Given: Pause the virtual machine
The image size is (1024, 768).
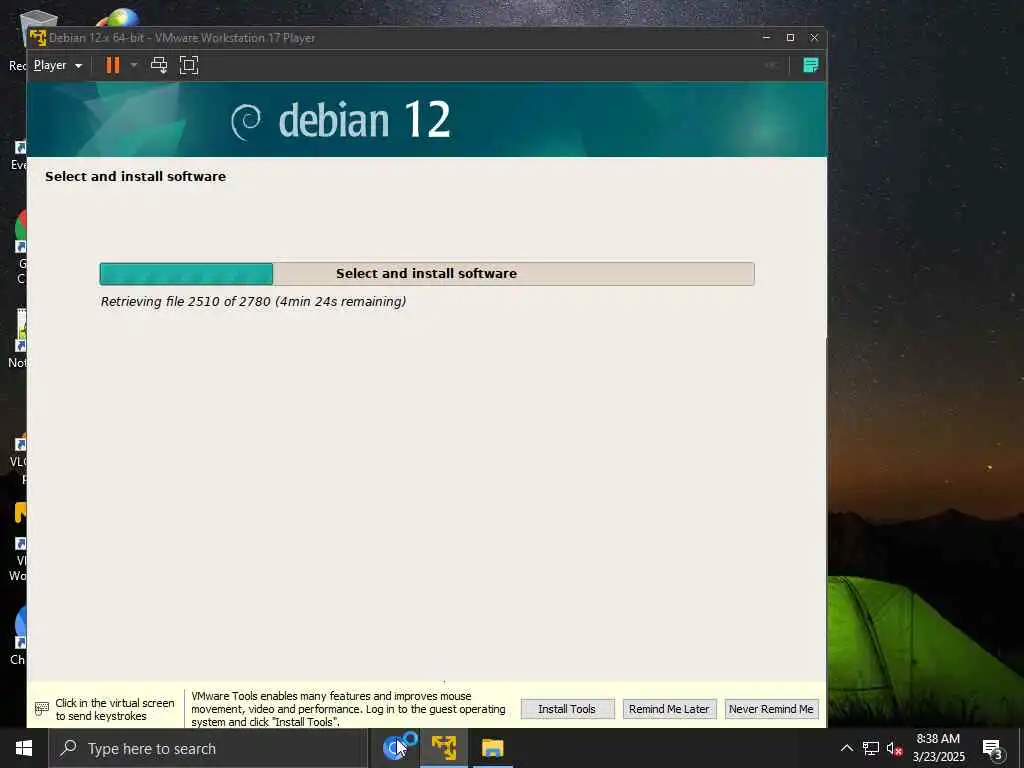Looking at the screenshot, I should click(x=113, y=65).
